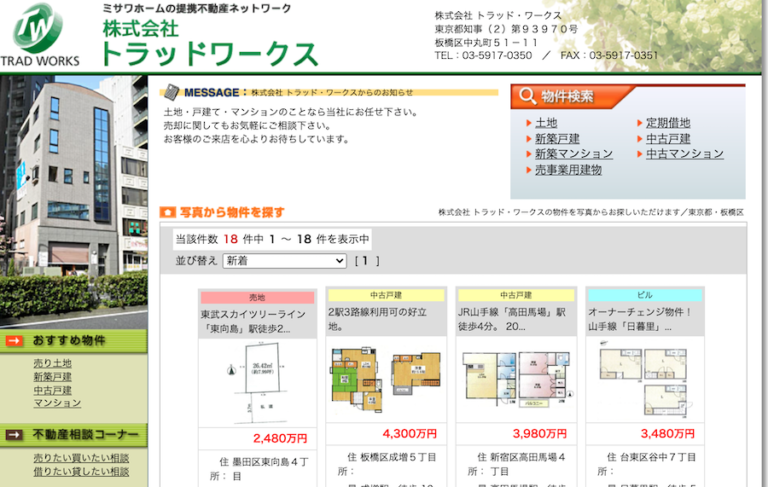Click the arrow icon beside 不動産相談コーナー
Viewport: 768px width, 487px height.
pos(15,435)
